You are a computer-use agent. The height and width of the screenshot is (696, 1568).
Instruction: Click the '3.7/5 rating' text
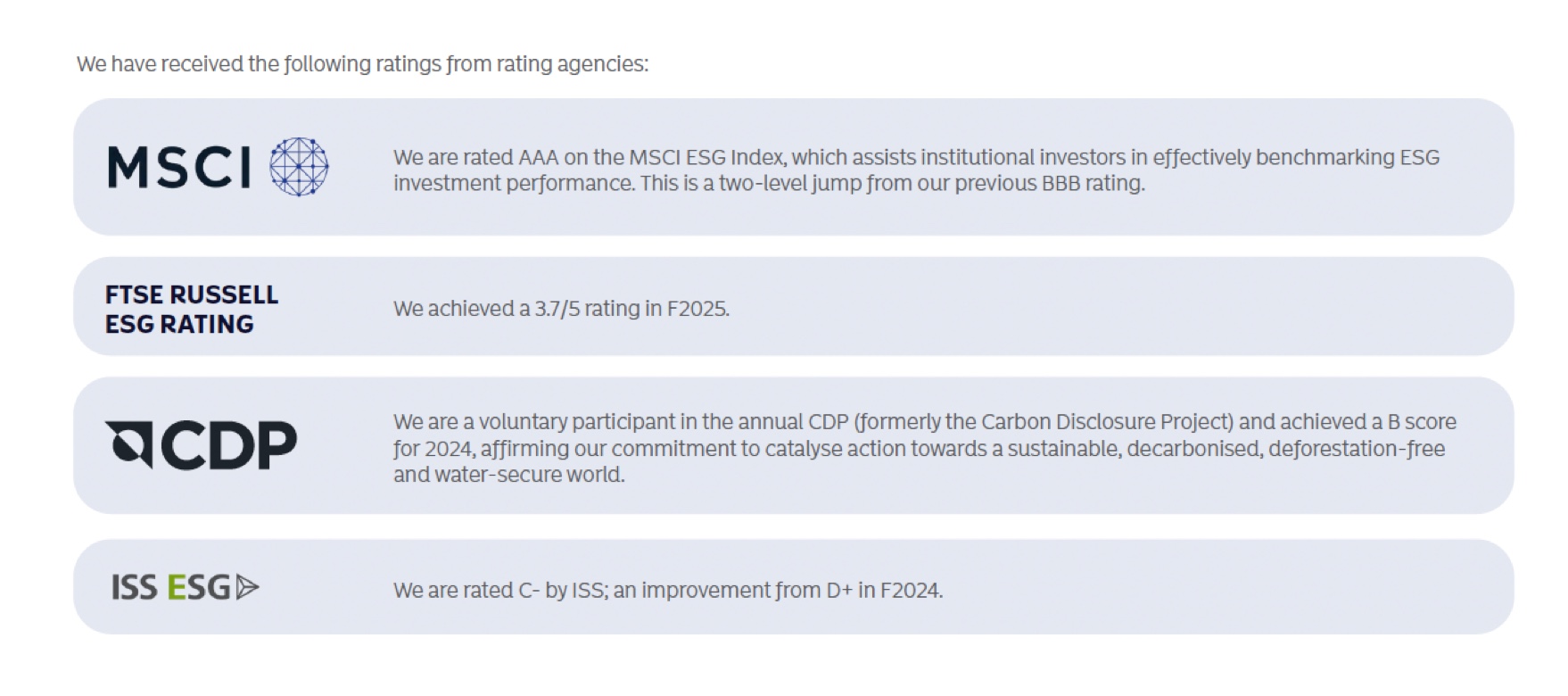click(586, 309)
